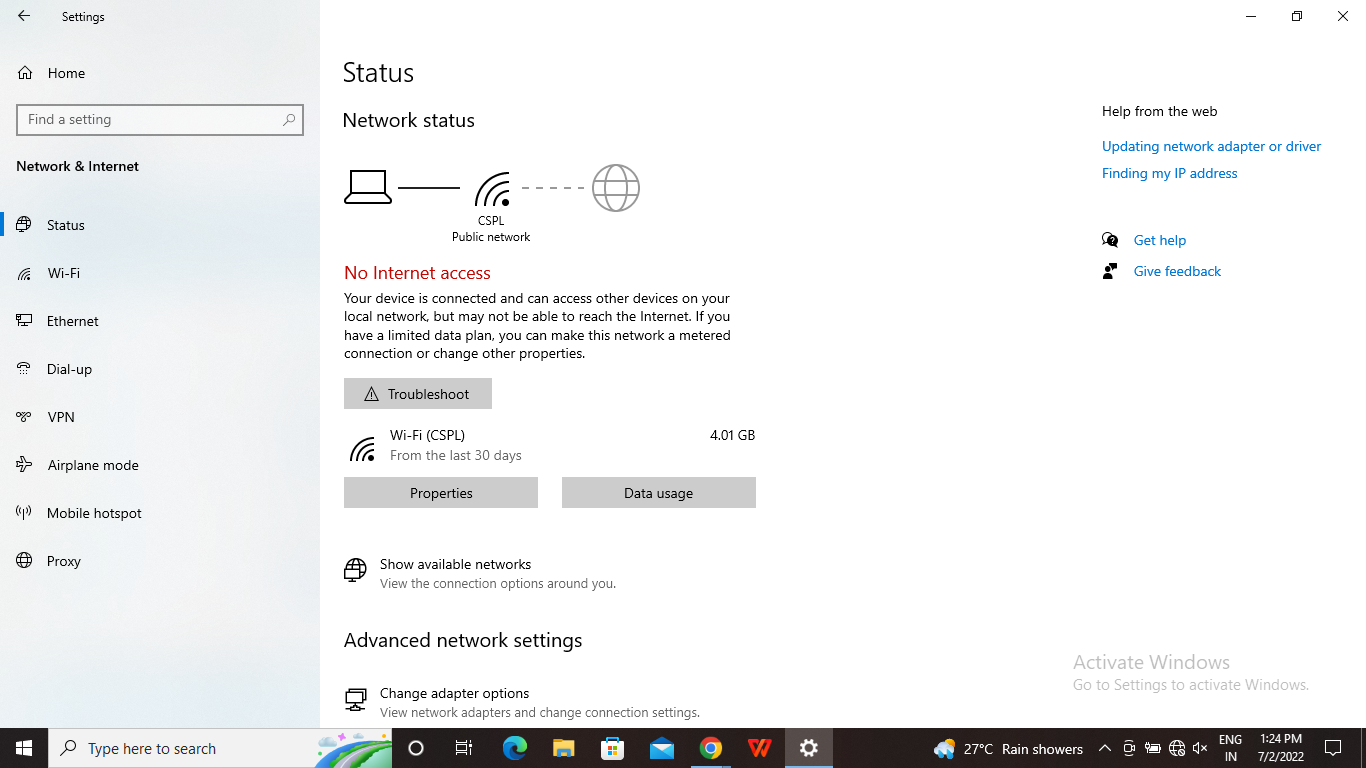
Task: Show available networks
Action: pos(455,564)
